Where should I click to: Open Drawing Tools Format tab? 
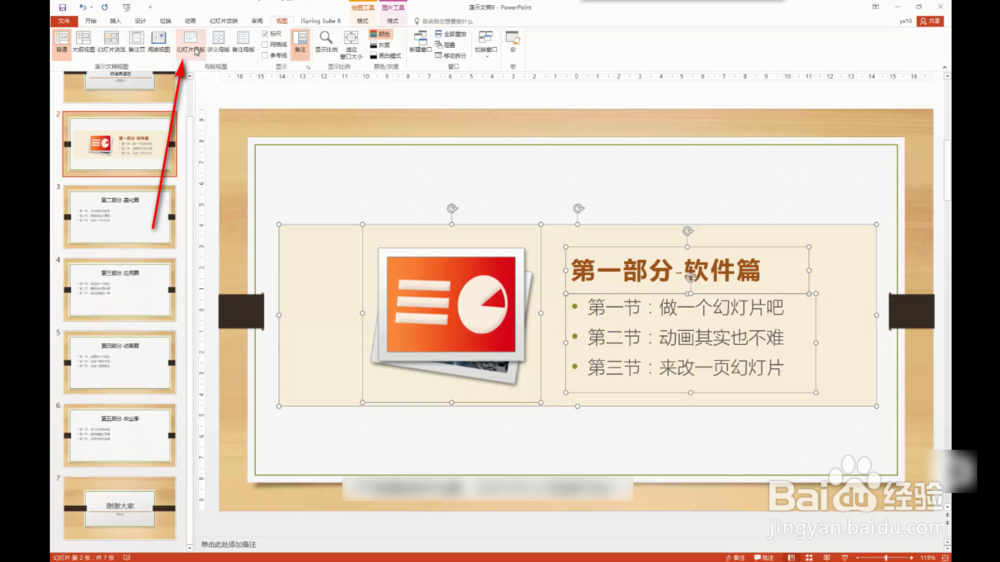tap(362, 21)
